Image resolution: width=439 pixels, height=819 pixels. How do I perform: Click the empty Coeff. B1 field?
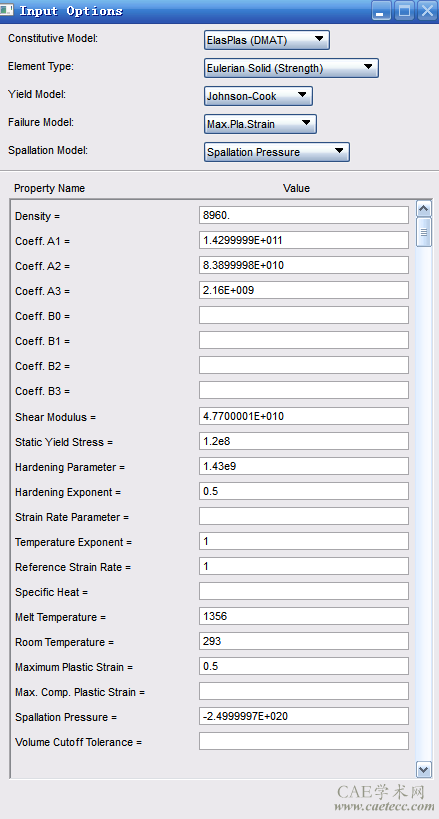click(304, 341)
